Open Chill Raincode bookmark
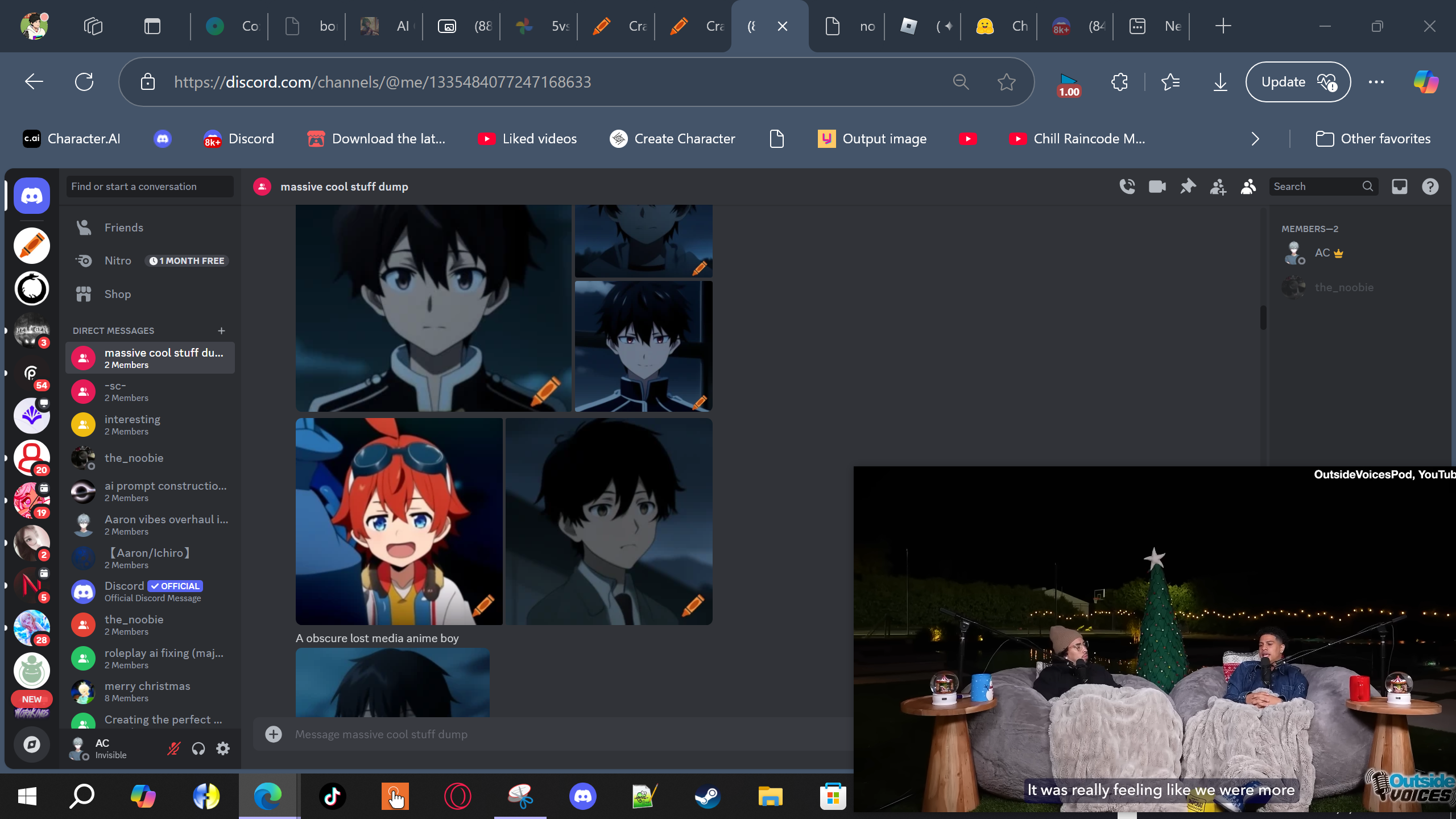Viewport: 1456px width, 819px height. click(x=1077, y=139)
